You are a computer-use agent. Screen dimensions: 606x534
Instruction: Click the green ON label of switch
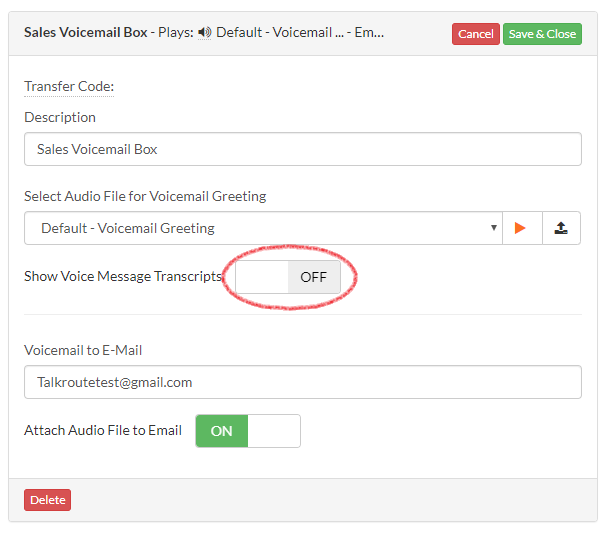tap(221, 431)
